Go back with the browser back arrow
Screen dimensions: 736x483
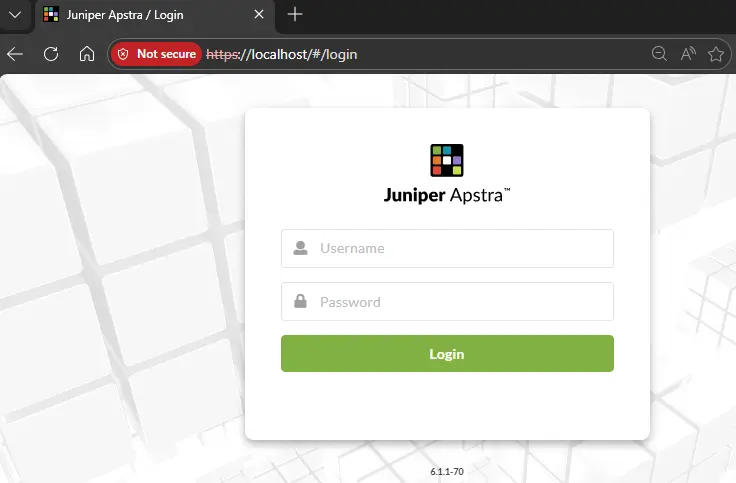tap(15, 54)
